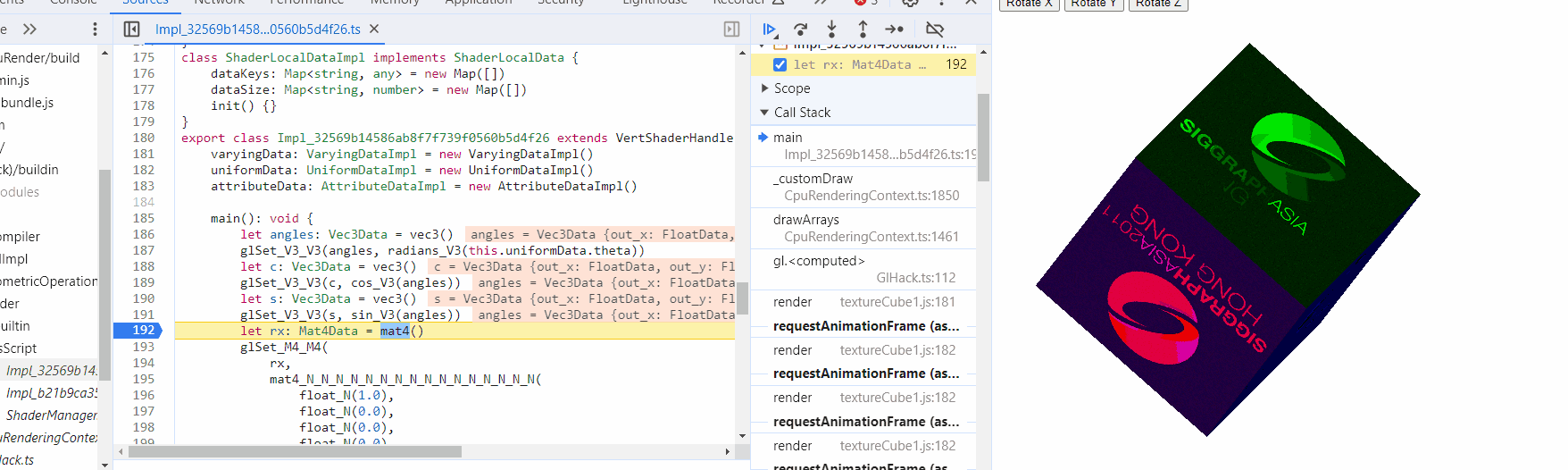Click the rotating SIGGRAPH Asia textured cube

tap(1228, 239)
